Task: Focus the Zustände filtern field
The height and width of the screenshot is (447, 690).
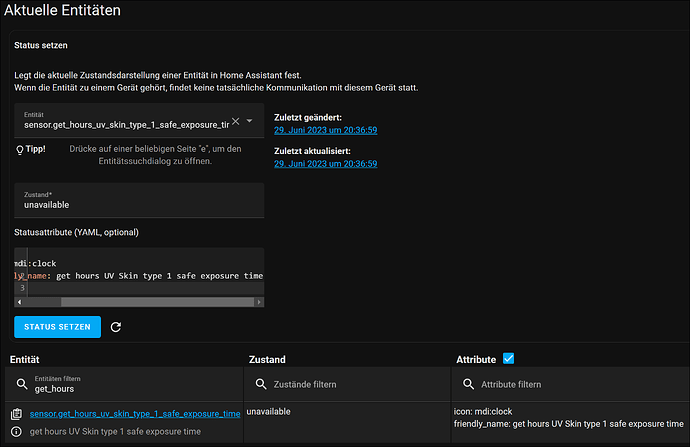Action: pos(347,384)
